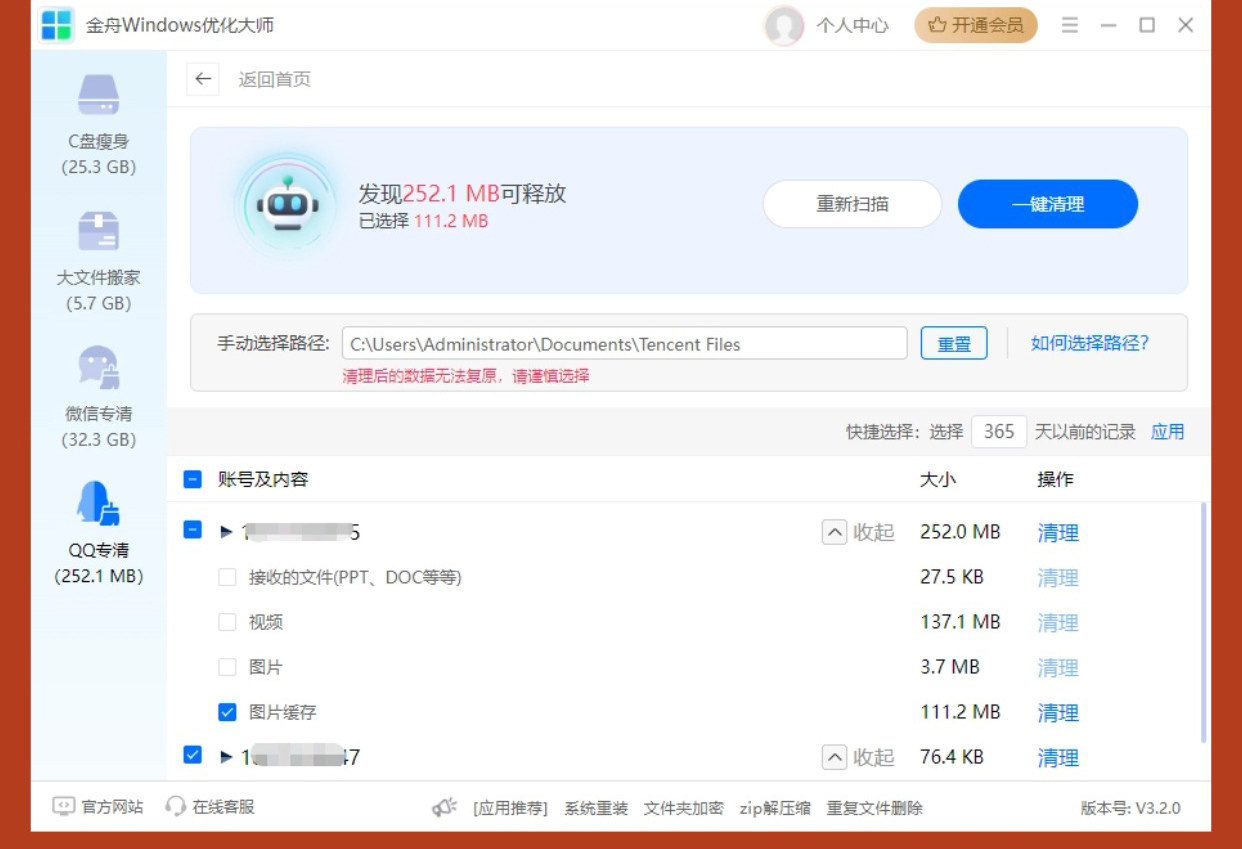
Task: Open the 系统重装 recommendation
Action: 596,808
